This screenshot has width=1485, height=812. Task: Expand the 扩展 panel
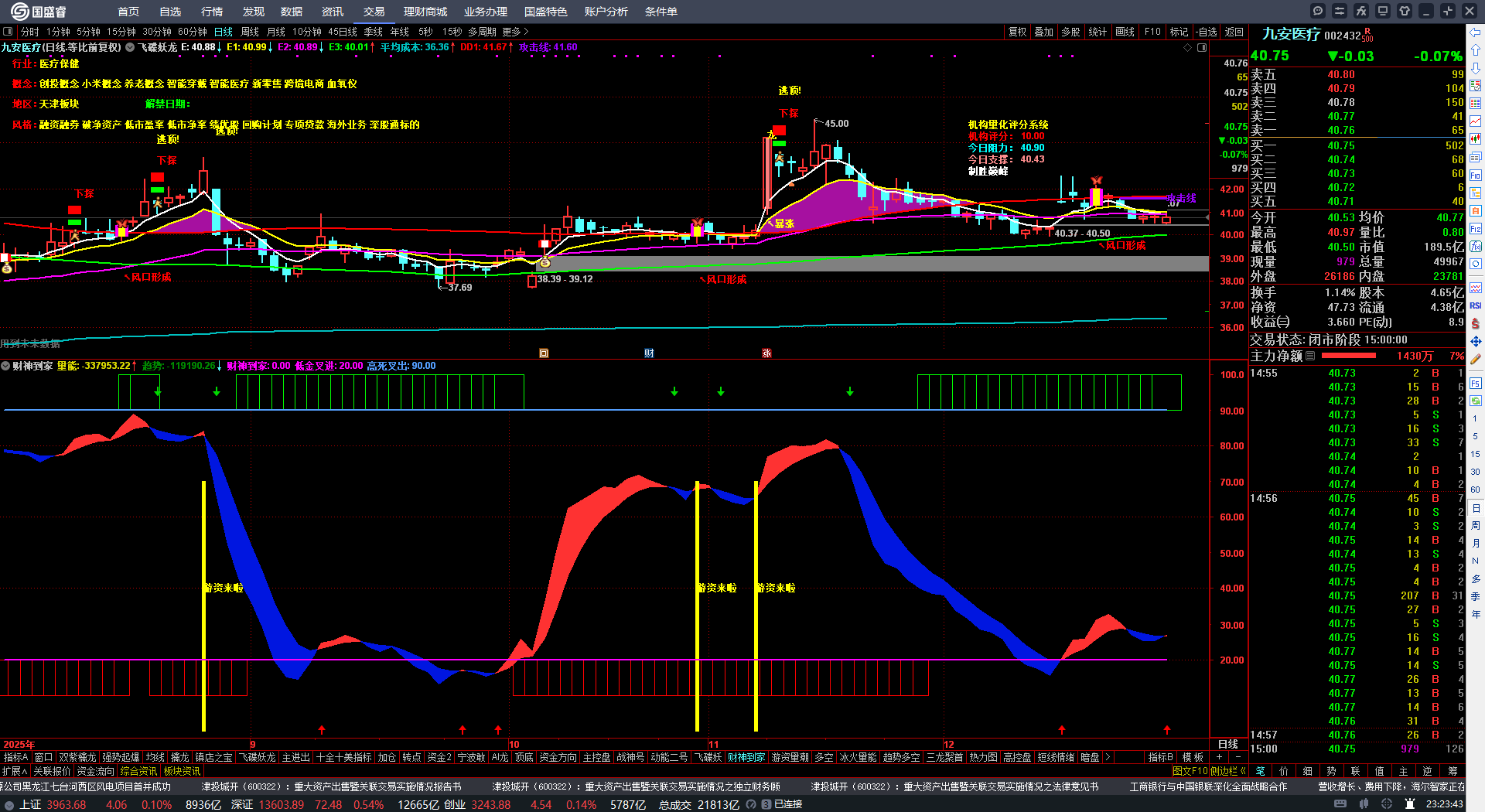coord(15,771)
